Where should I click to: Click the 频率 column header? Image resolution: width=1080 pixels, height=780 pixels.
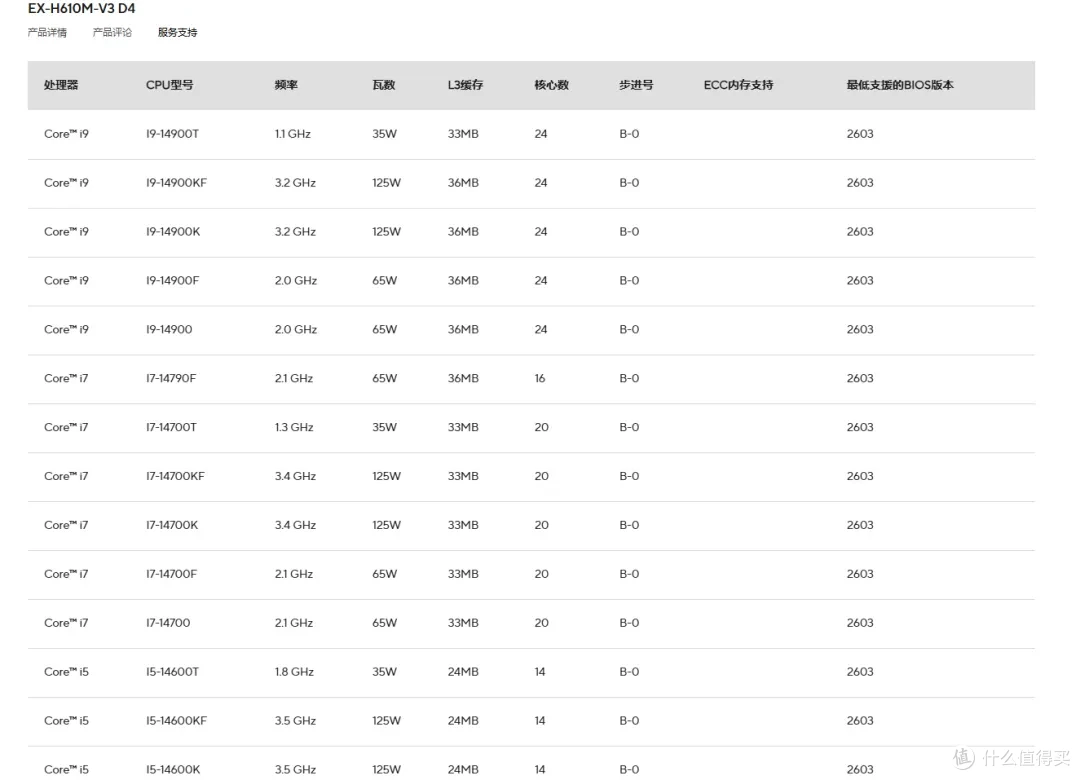[286, 85]
